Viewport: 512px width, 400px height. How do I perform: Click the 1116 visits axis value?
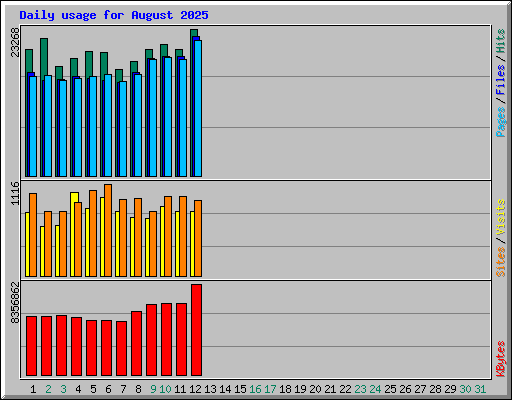pyautogui.click(x=15, y=193)
